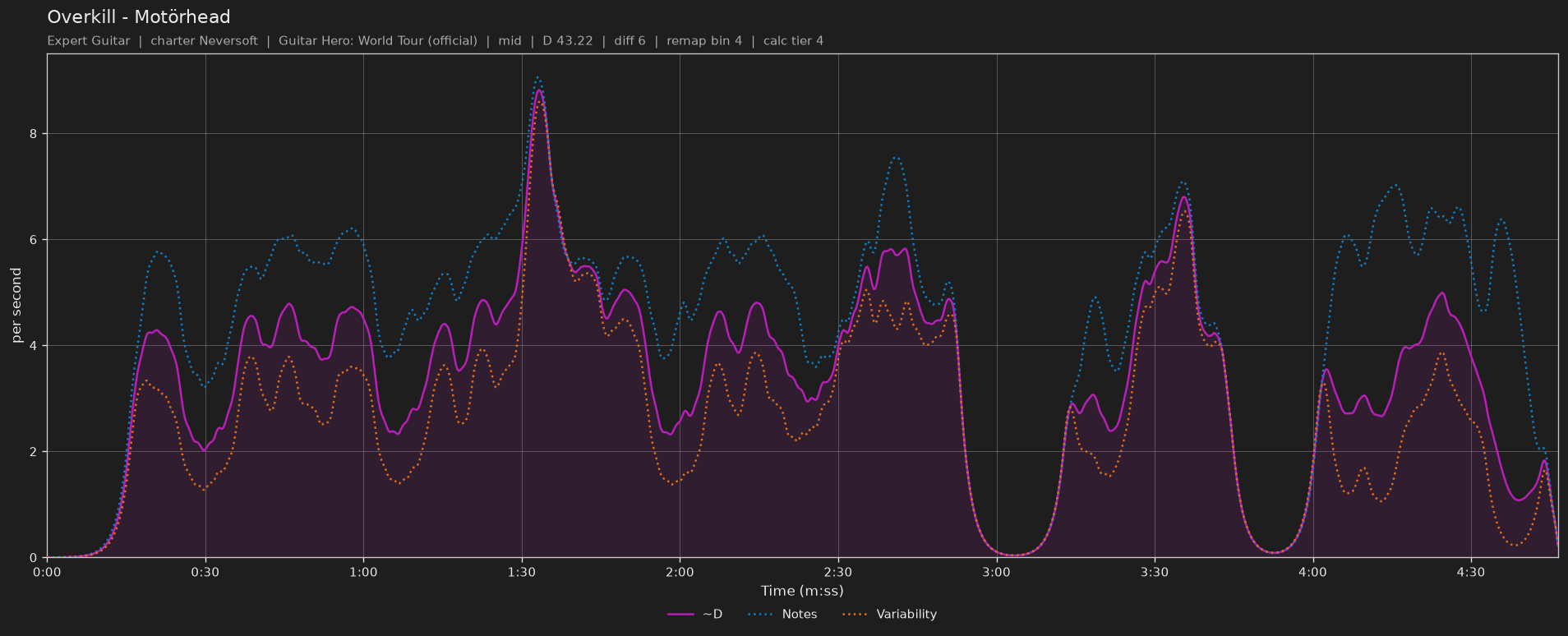
Task: Click the 'D 43.22' value
Action: (x=568, y=40)
